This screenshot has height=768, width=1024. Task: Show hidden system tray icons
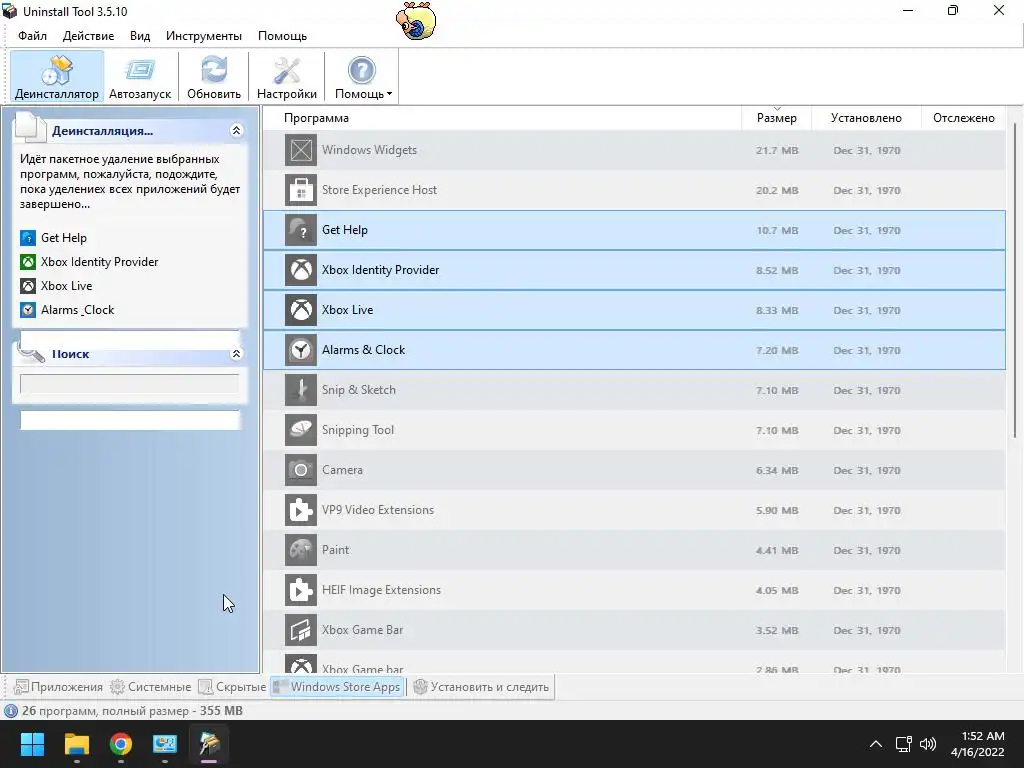[876, 744]
